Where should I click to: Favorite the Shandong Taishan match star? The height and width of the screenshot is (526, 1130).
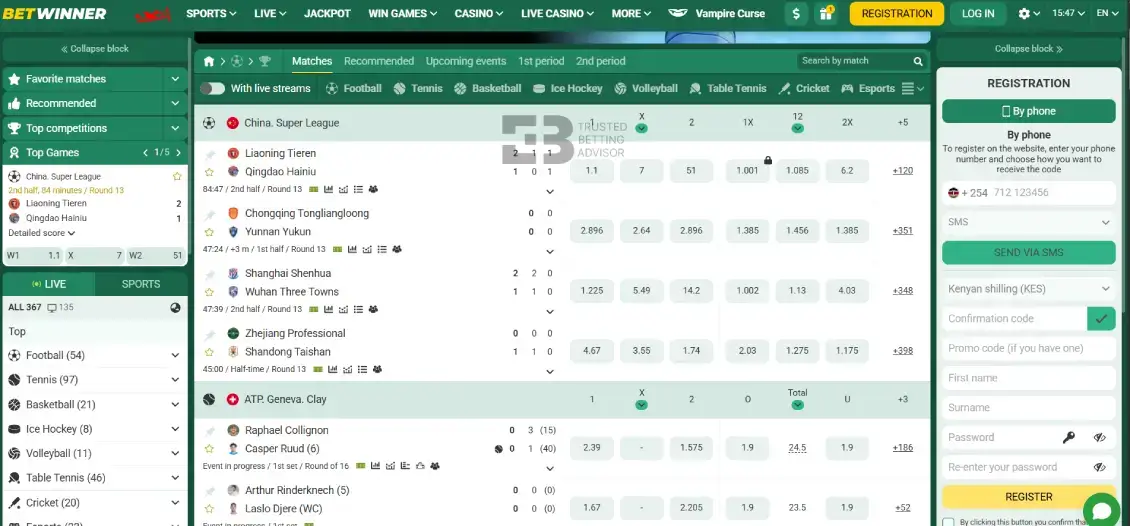click(209, 352)
